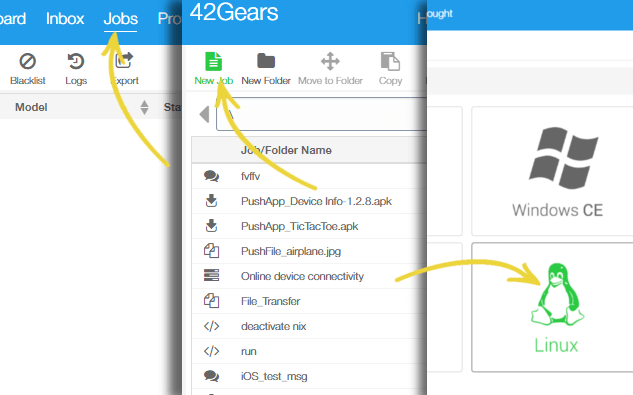Sort by the Model column arrows
Image resolution: width=633 pixels, height=395 pixels.
(x=144, y=107)
